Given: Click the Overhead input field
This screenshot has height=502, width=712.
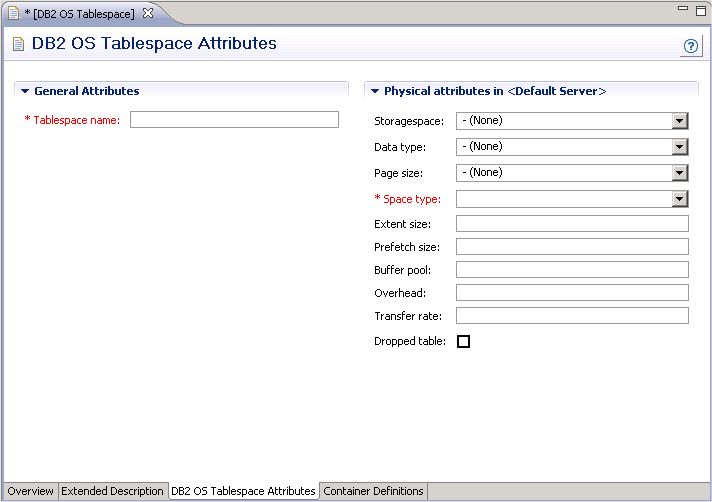Looking at the screenshot, I should (x=572, y=293).
